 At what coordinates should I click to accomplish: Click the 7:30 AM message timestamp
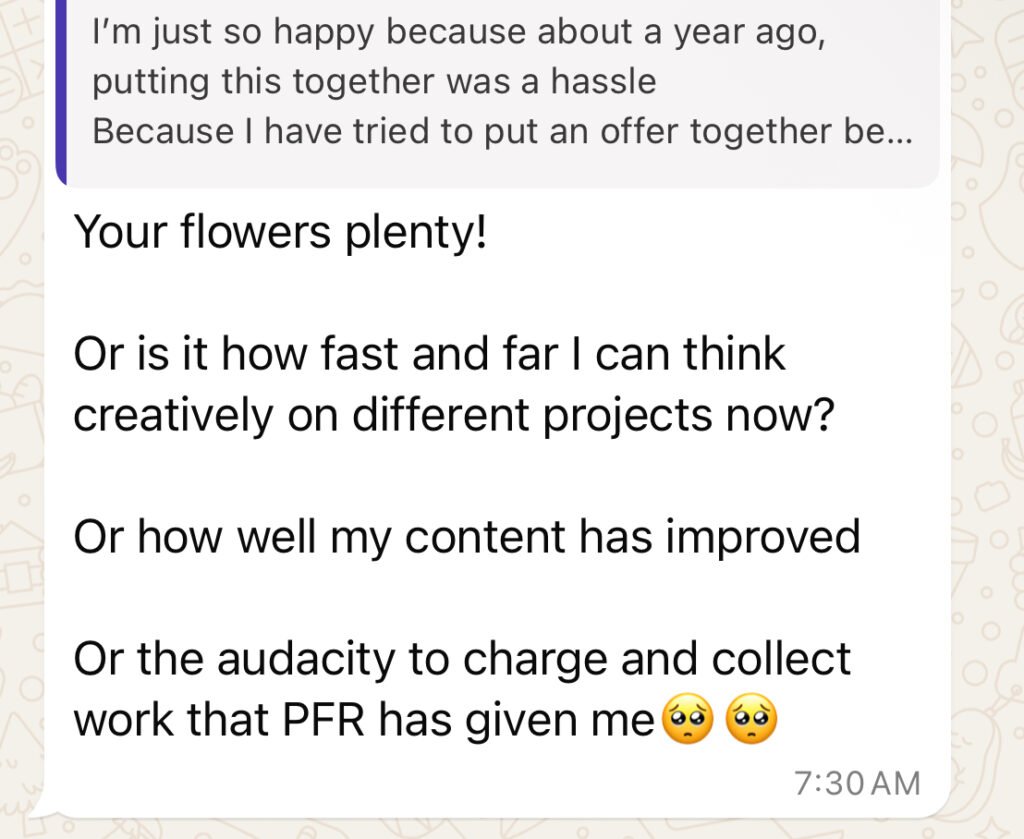857,783
